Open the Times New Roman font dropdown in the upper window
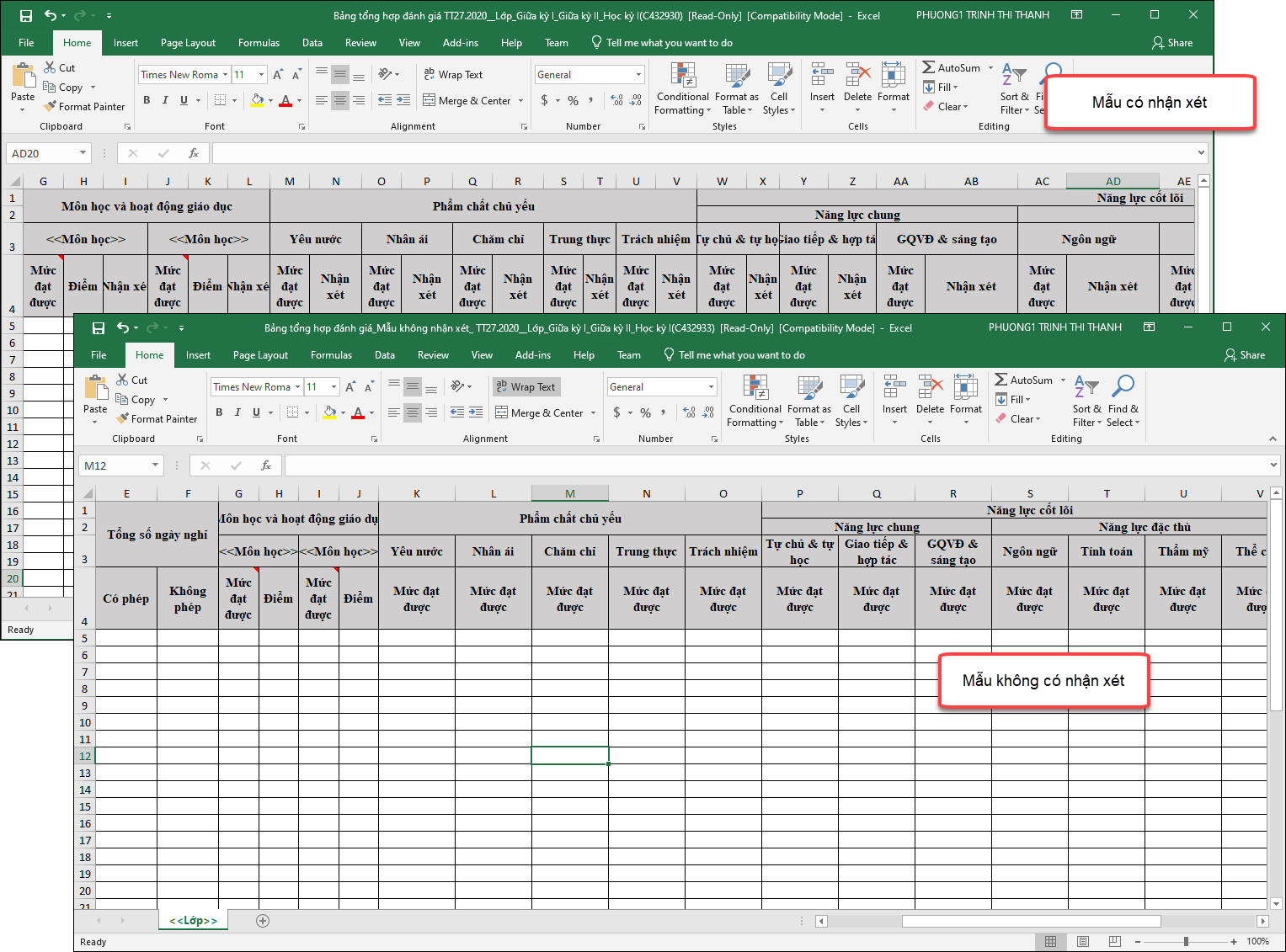Viewport: 1286px width, 952px height. click(x=226, y=75)
